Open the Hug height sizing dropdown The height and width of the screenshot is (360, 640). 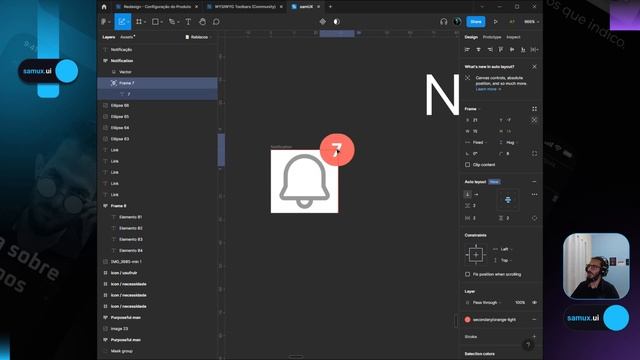pyautogui.click(x=509, y=142)
